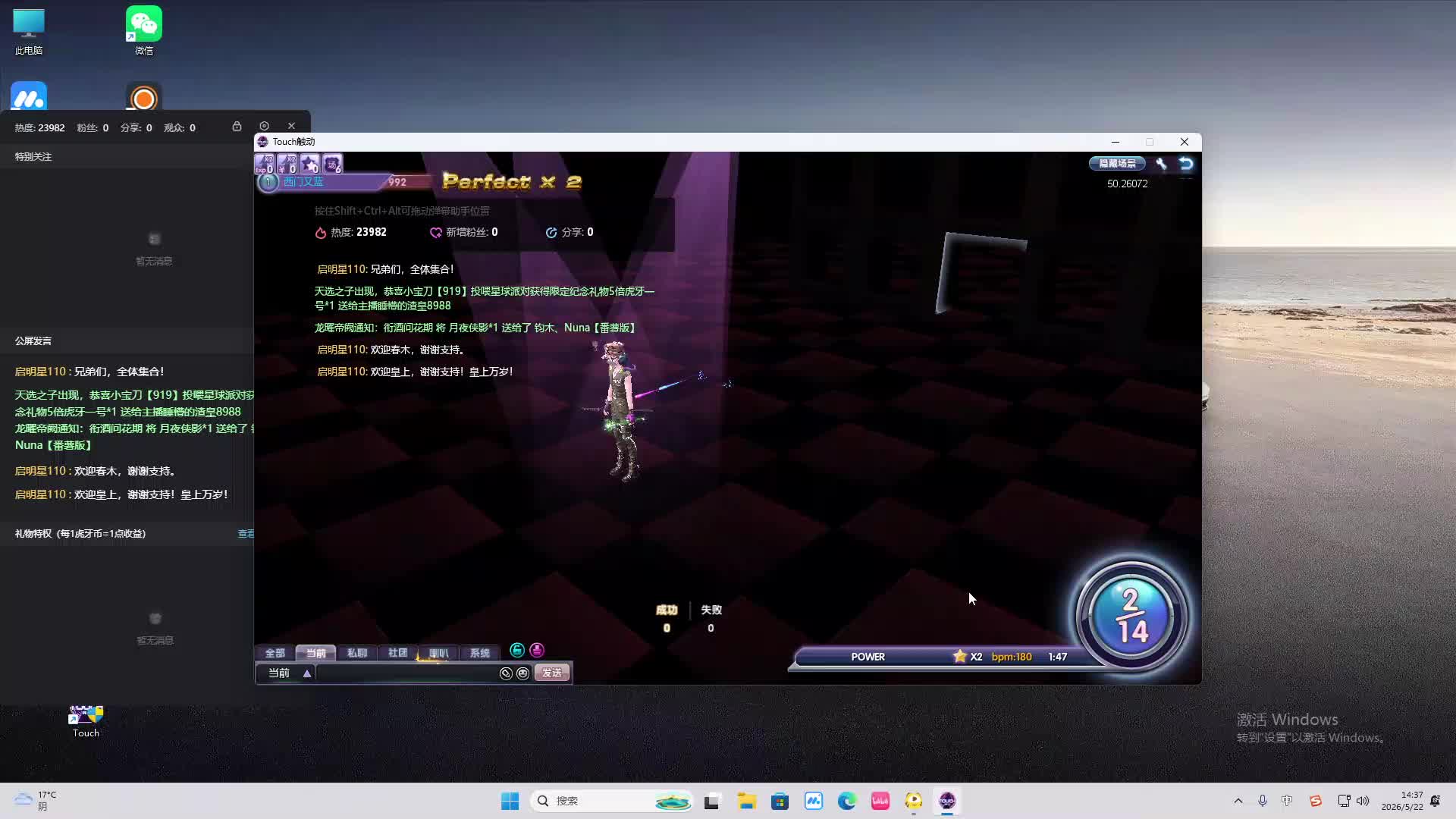Click the 热度: 23982 stat in the game overlay
The width and height of the screenshot is (1456, 819).
coord(351,232)
